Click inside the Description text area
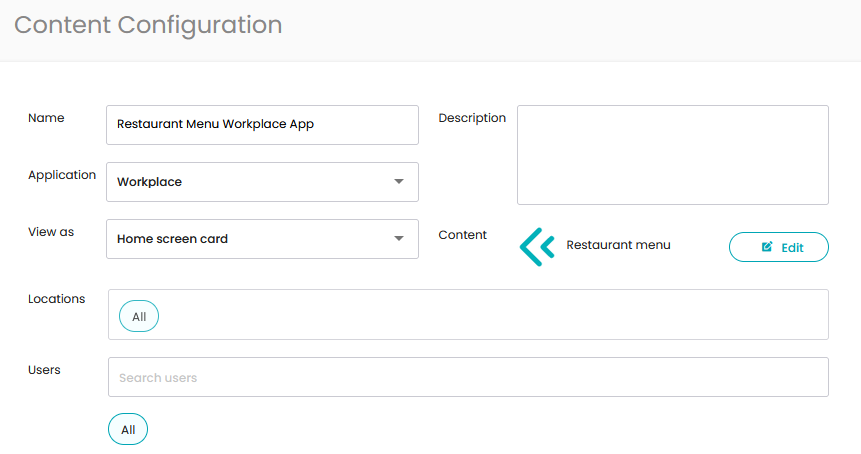 pyautogui.click(x=673, y=155)
